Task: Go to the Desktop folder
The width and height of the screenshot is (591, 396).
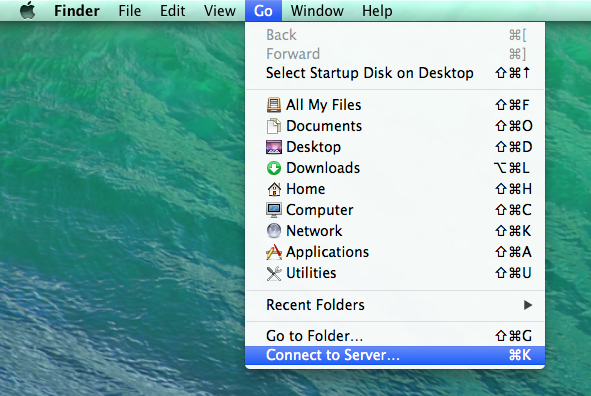Action: (395, 147)
